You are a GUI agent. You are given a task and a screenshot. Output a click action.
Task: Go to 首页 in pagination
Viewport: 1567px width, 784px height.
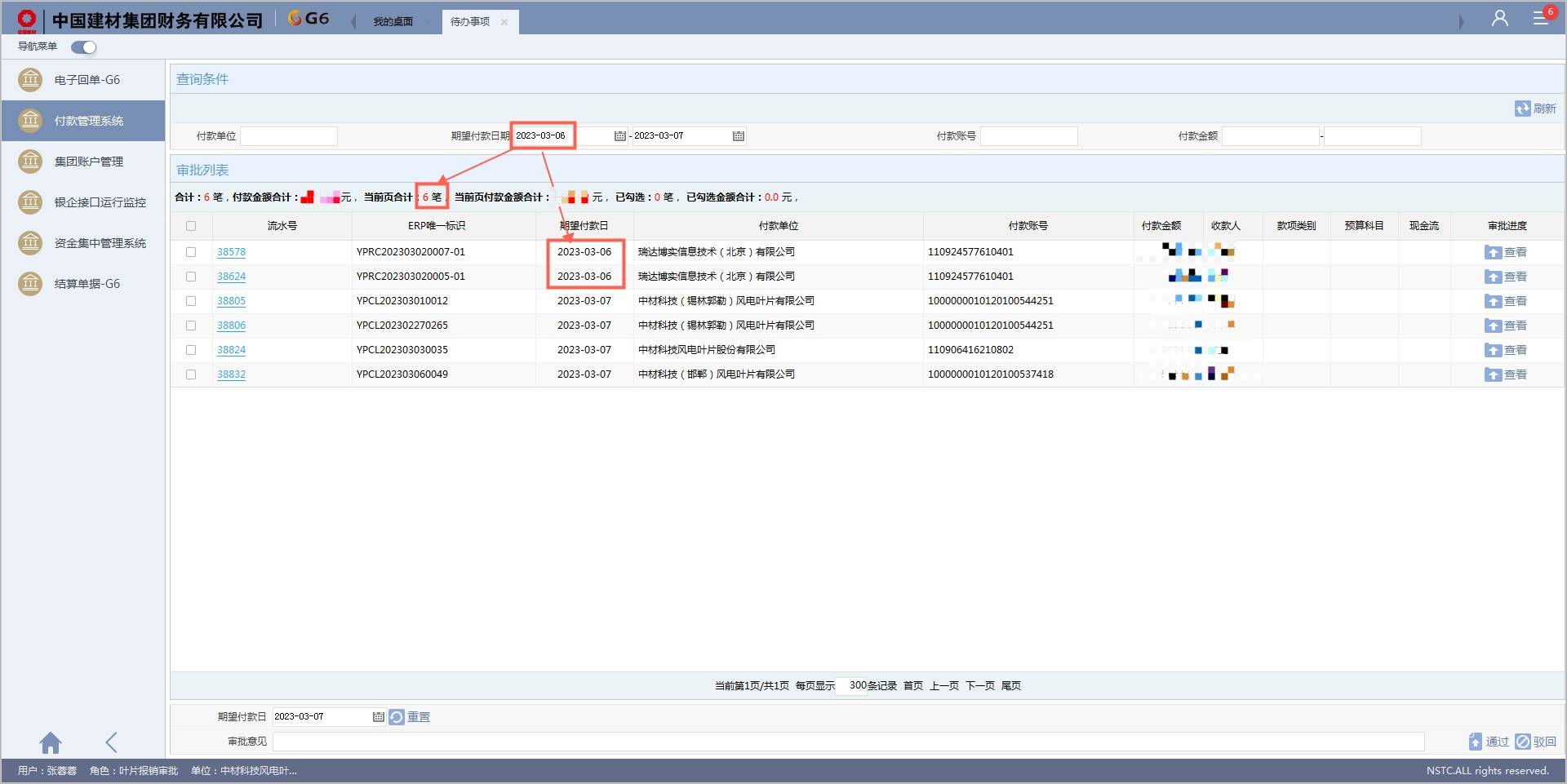[x=912, y=686]
